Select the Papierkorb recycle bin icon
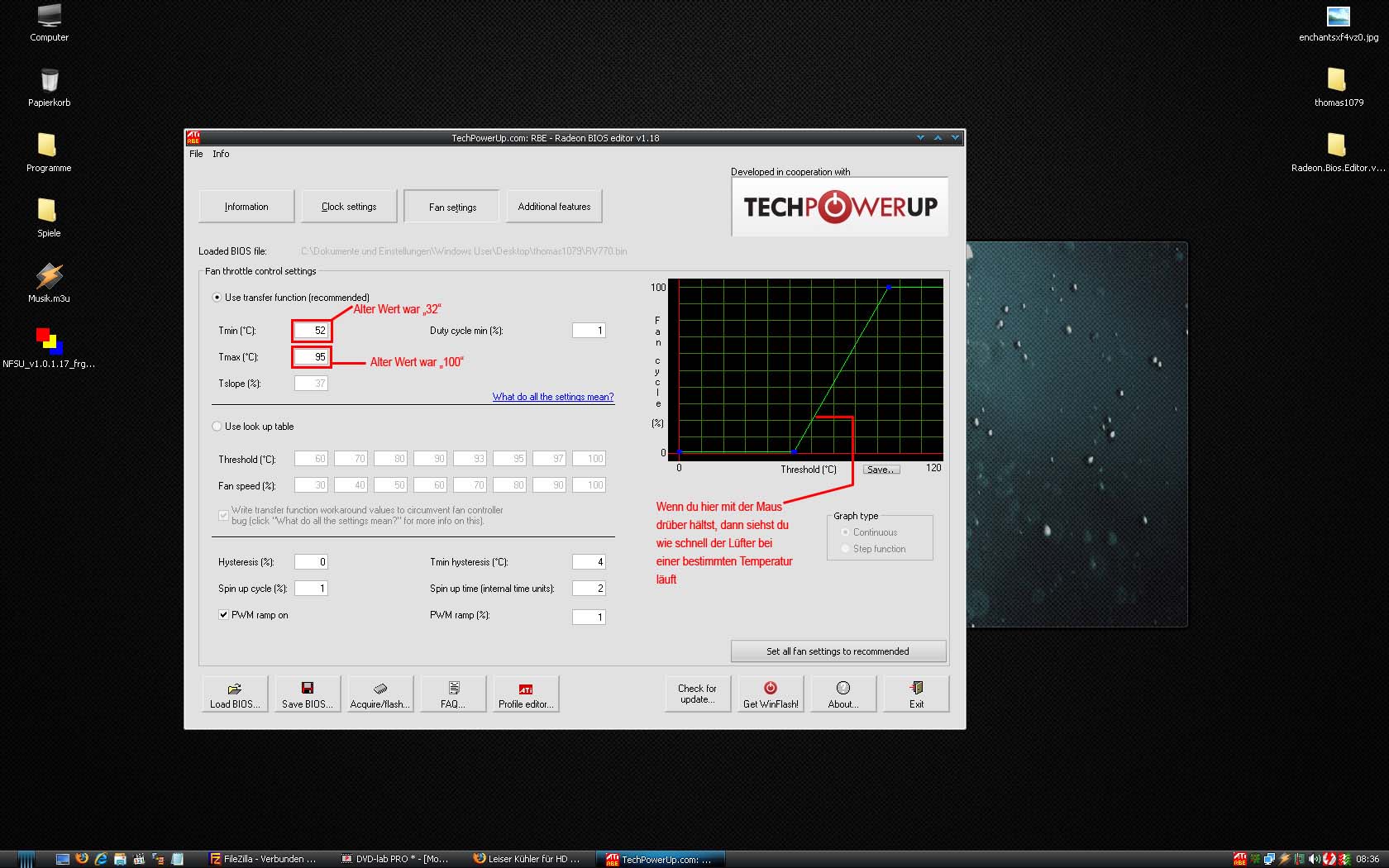This screenshot has width=1389, height=868. pyautogui.click(x=50, y=88)
